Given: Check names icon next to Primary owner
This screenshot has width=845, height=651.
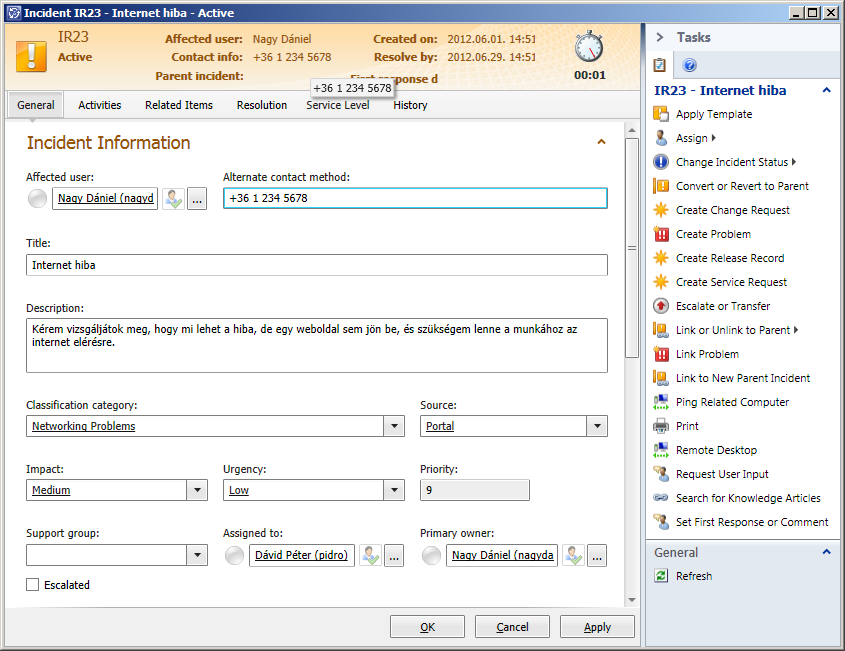Looking at the screenshot, I should pos(573,555).
